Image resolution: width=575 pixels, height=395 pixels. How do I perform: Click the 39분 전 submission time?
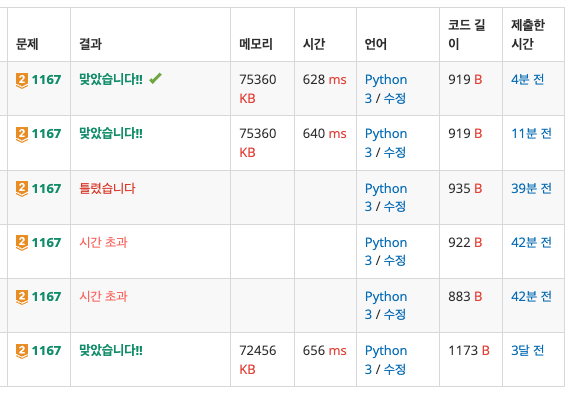pyautogui.click(x=531, y=189)
